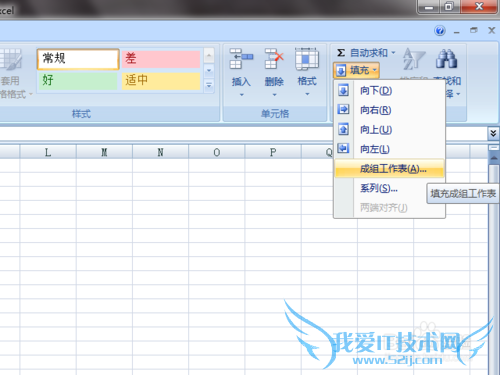Apply the 常规 cell style

click(x=78, y=59)
